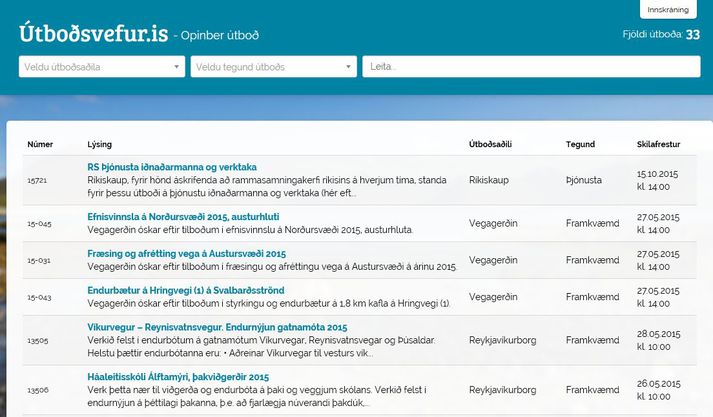Sort by the Númer column header
Screen dimensions: 713x417
[x=40, y=145]
